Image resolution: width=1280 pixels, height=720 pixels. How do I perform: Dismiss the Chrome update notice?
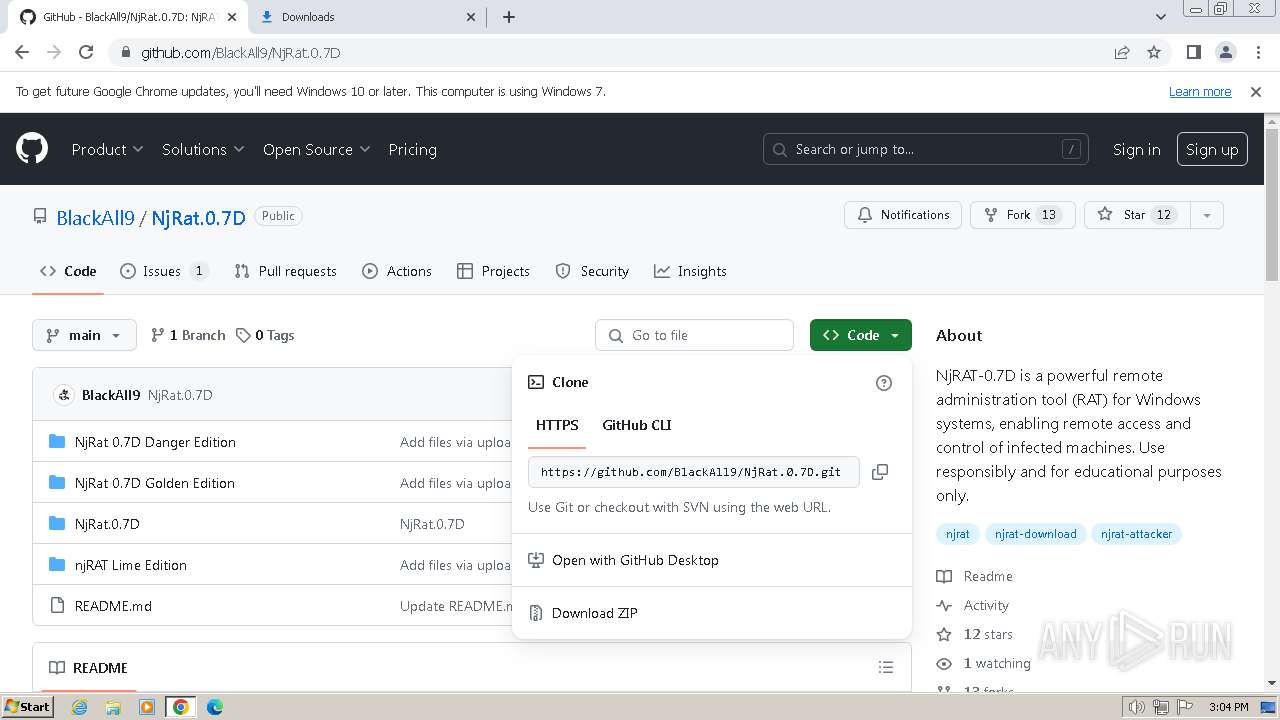coord(1256,91)
